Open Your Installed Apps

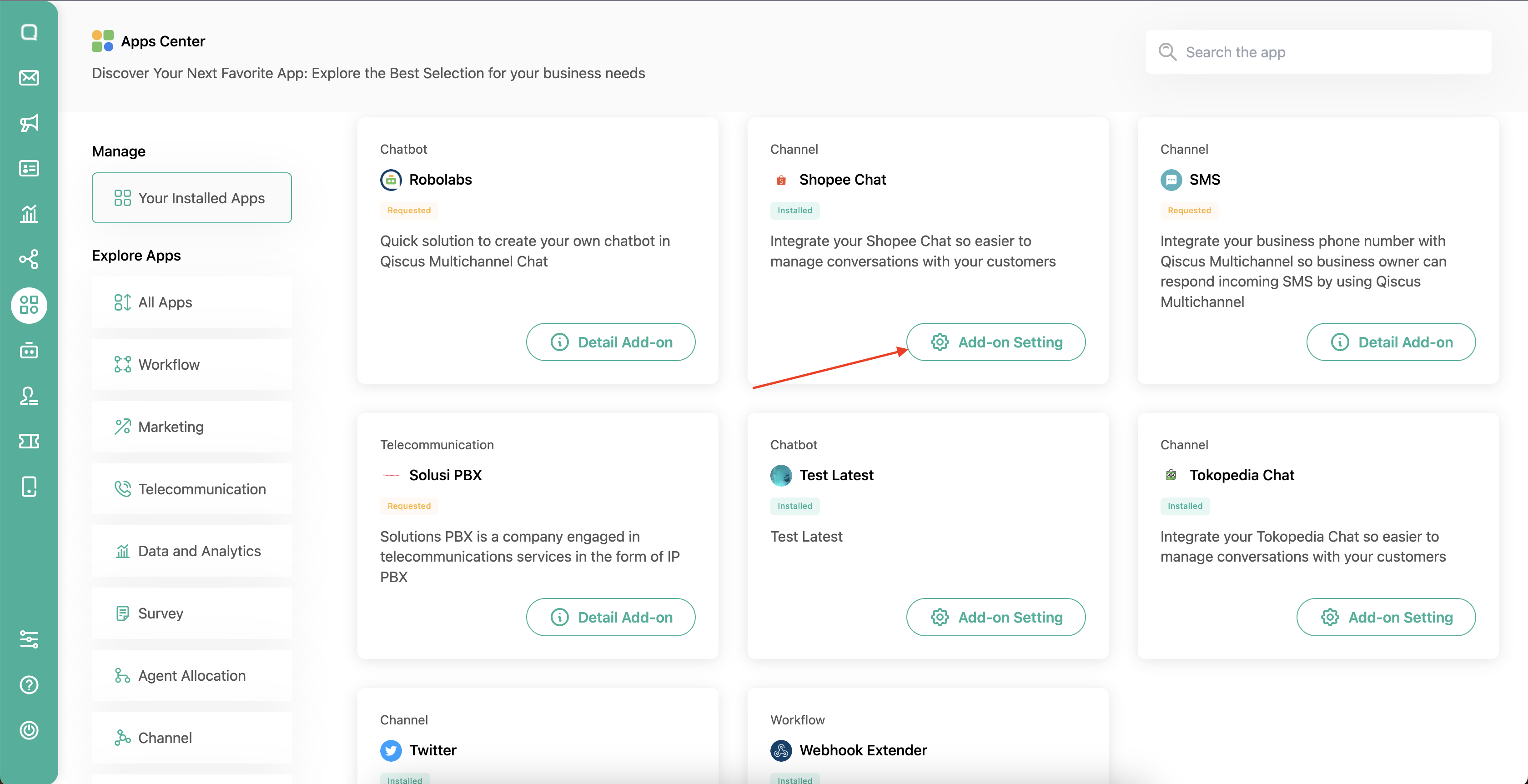(x=191, y=198)
